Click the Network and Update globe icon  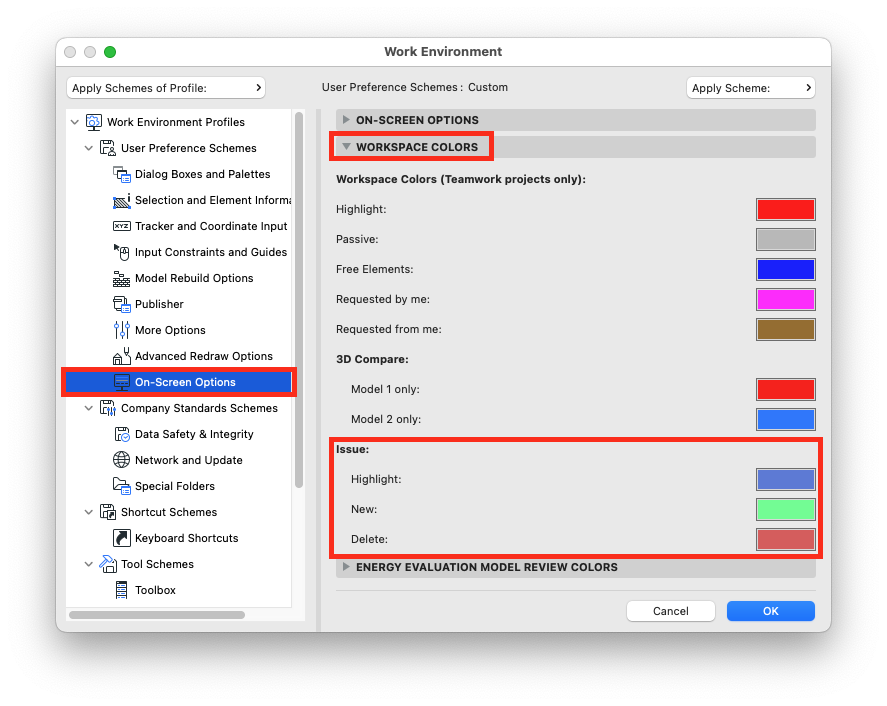[122, 460]
